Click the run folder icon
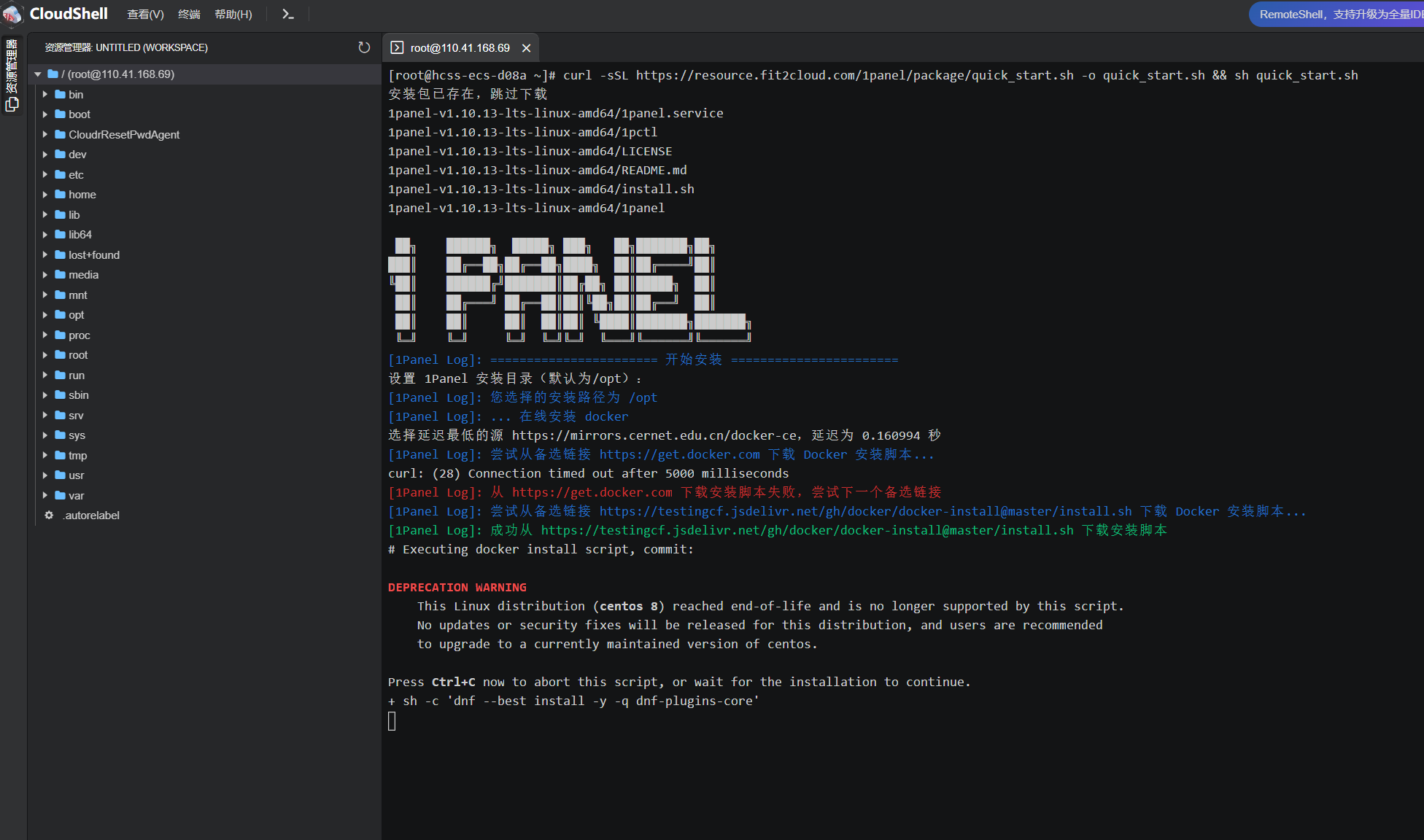The height and width of the screenshot is (840, 1424). [61, 375]
